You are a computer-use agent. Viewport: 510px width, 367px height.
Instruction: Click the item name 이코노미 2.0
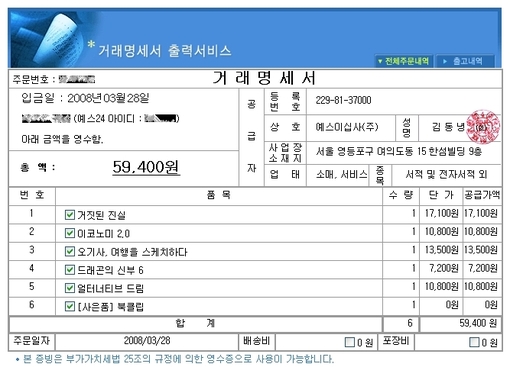(103, 234)
